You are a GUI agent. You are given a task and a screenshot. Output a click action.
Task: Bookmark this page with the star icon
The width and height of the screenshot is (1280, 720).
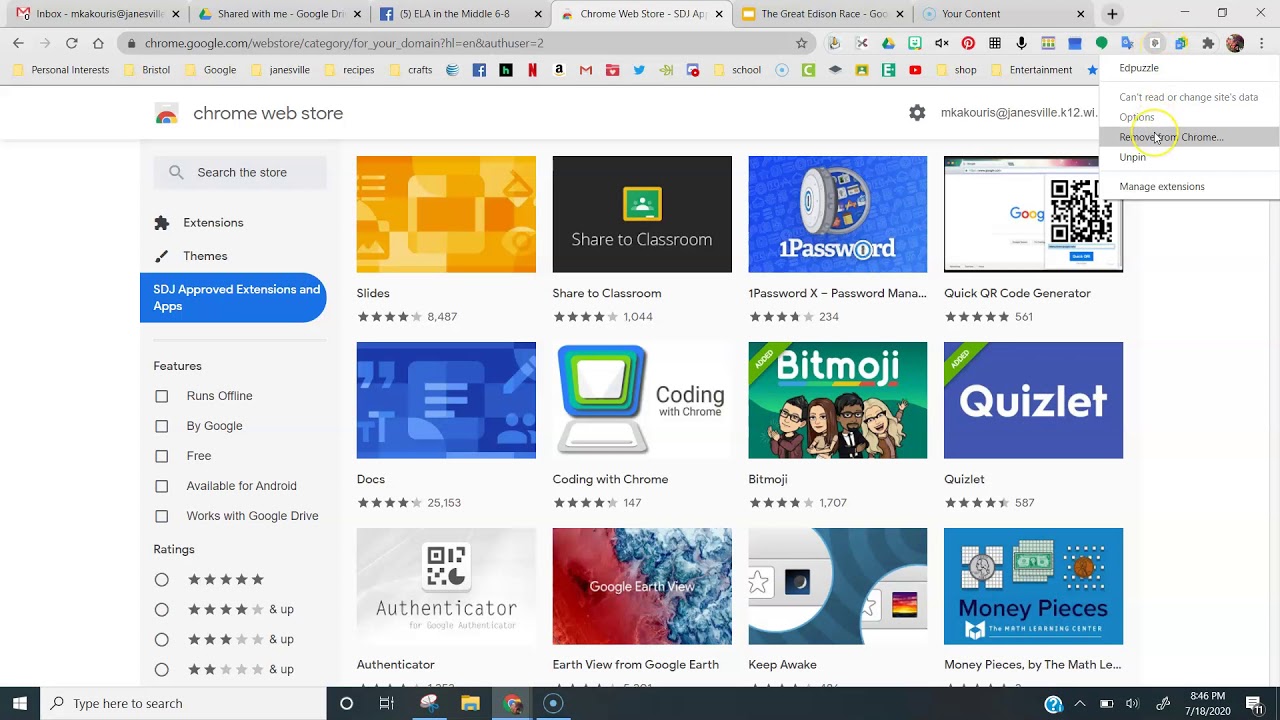[x=801, y=43]
